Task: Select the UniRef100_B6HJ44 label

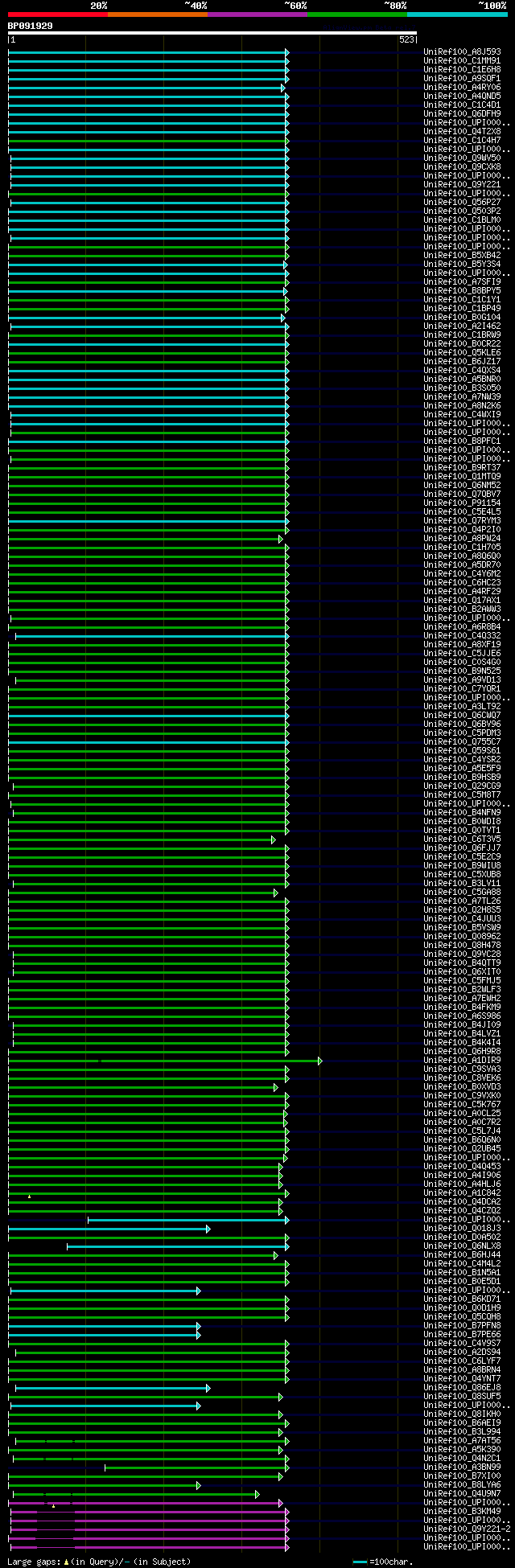Action: pos(462,1255)
